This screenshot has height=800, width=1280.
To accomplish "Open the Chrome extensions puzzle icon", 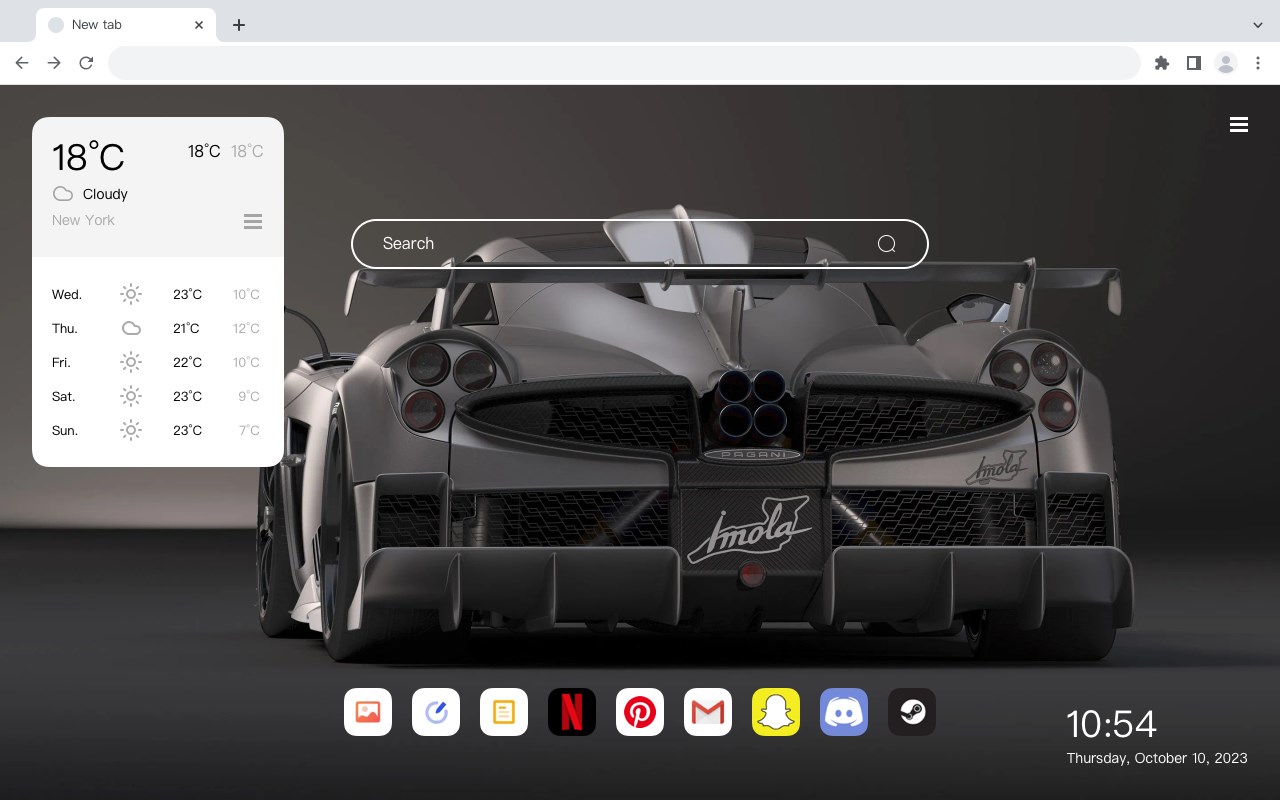I will 1162,63.
